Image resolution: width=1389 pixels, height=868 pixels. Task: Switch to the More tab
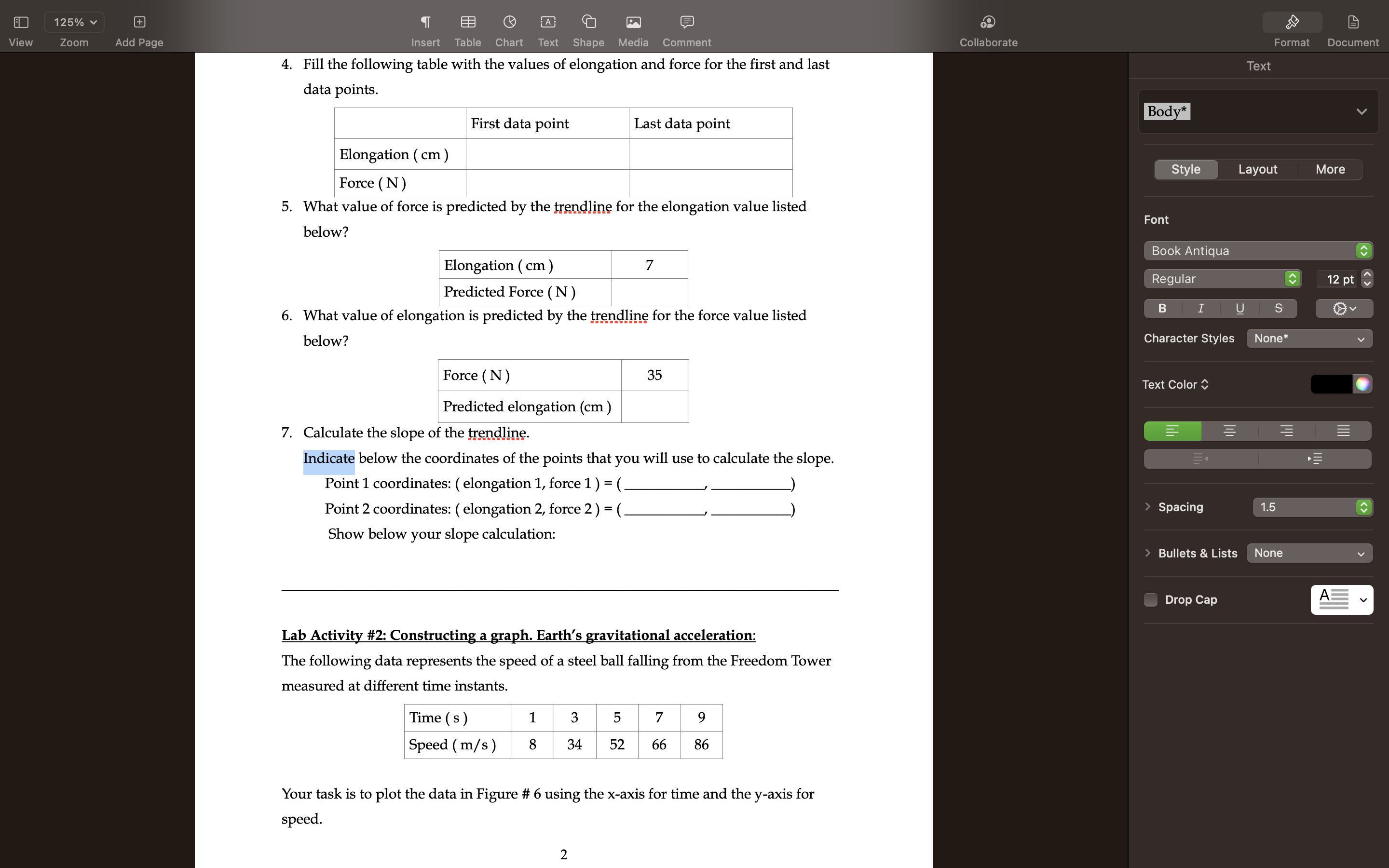1330,169
